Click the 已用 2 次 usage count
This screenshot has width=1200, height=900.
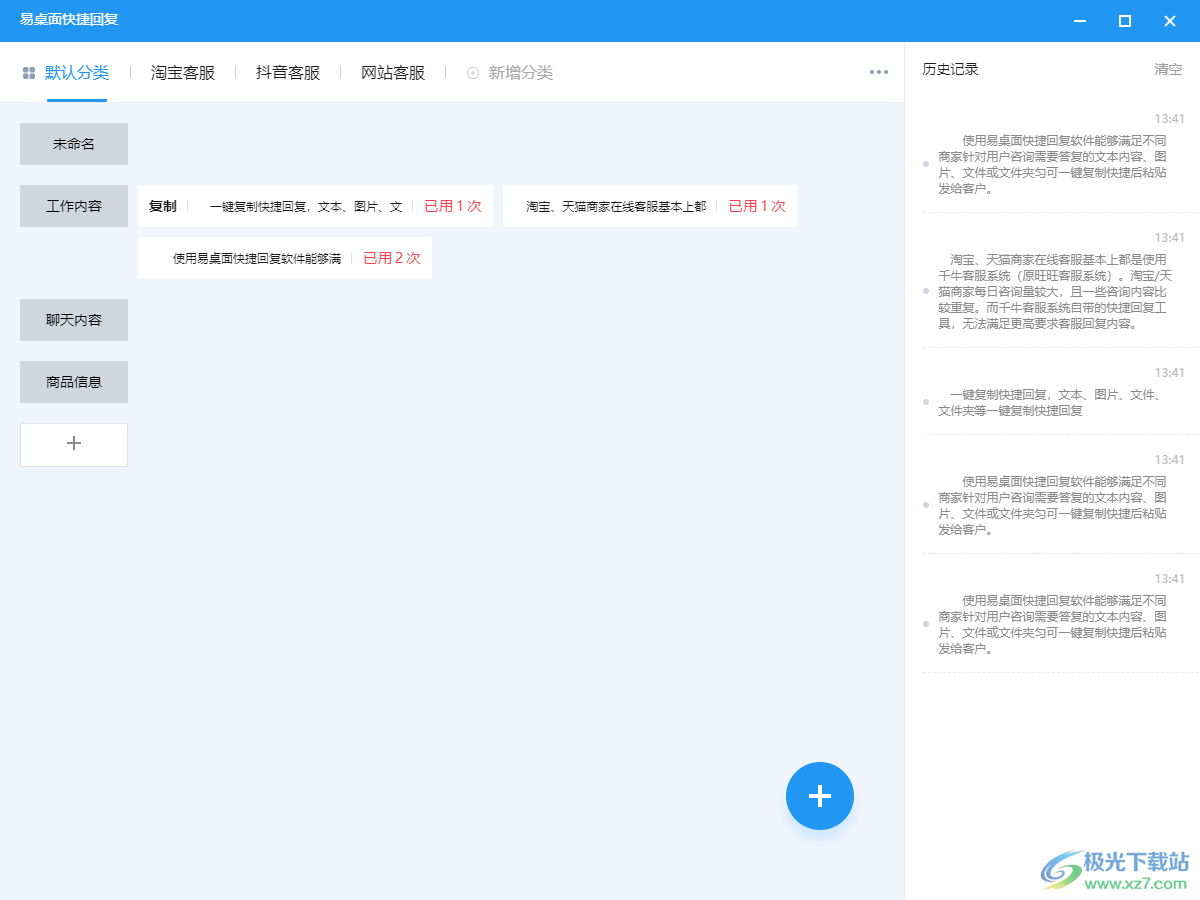[x=392, y=258]
